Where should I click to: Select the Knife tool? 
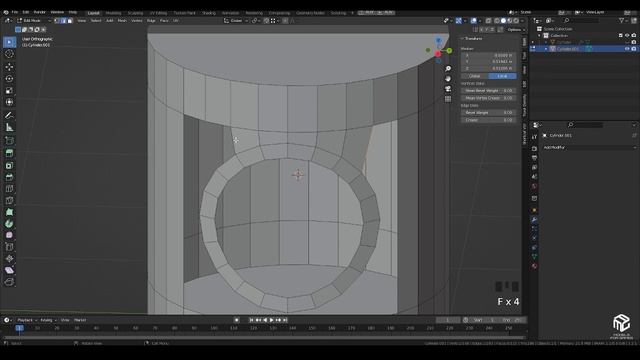pyautogui.click(x=9, y=200)
